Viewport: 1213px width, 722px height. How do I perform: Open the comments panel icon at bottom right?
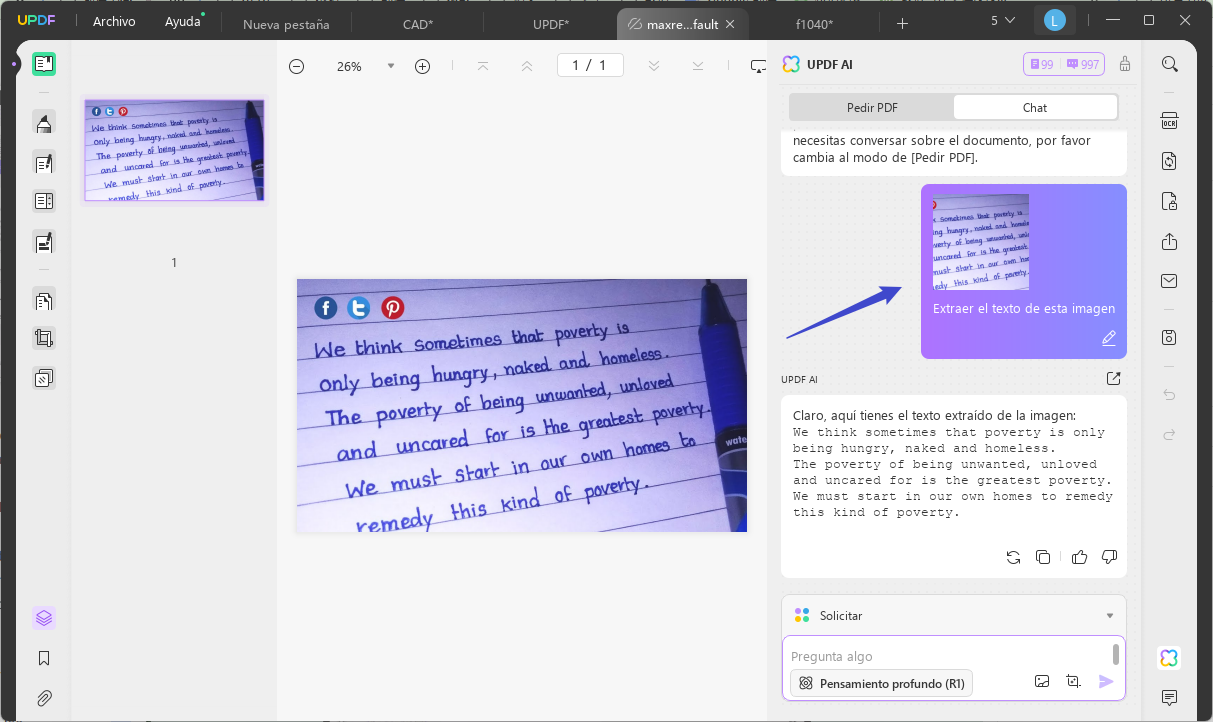[x=1169, y=697]
